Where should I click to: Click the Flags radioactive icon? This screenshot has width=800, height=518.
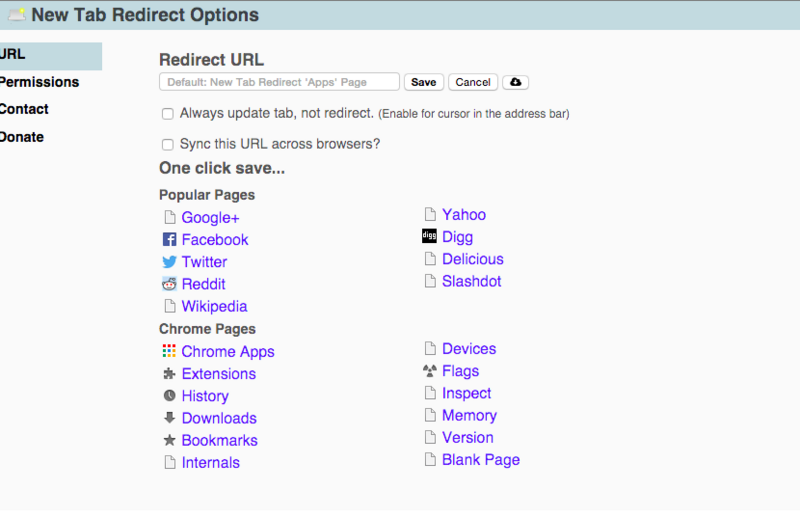(x=430, y=371)
